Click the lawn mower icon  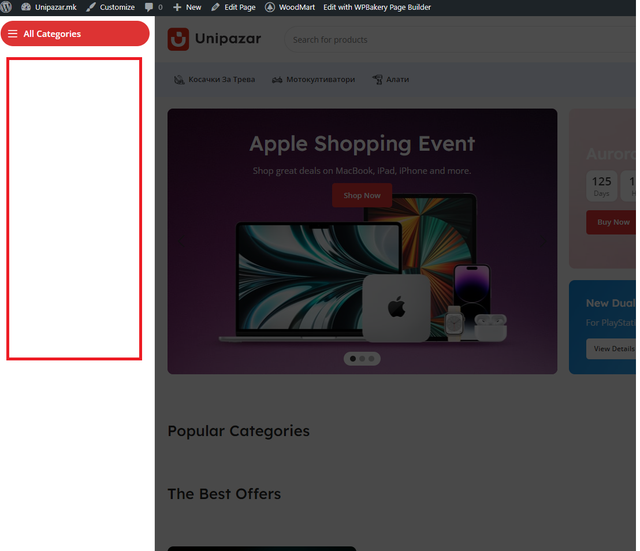(x=179, y=80)
